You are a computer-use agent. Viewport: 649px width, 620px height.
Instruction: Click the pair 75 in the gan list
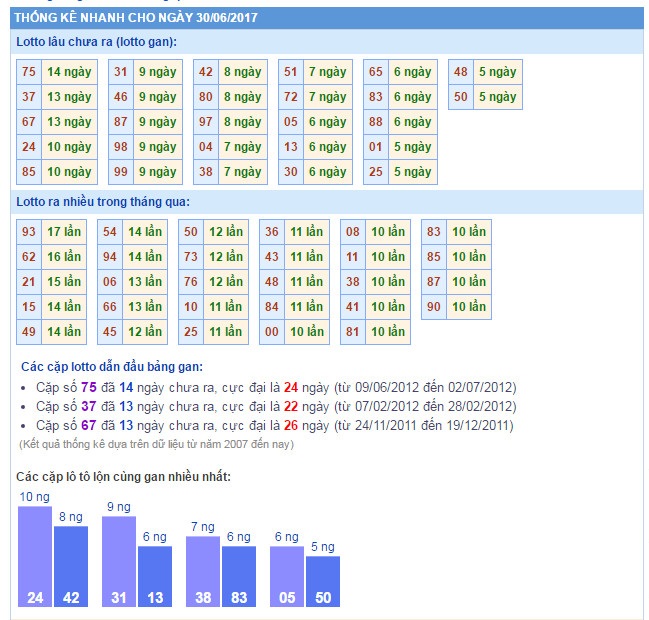click(x=89, y=387)
